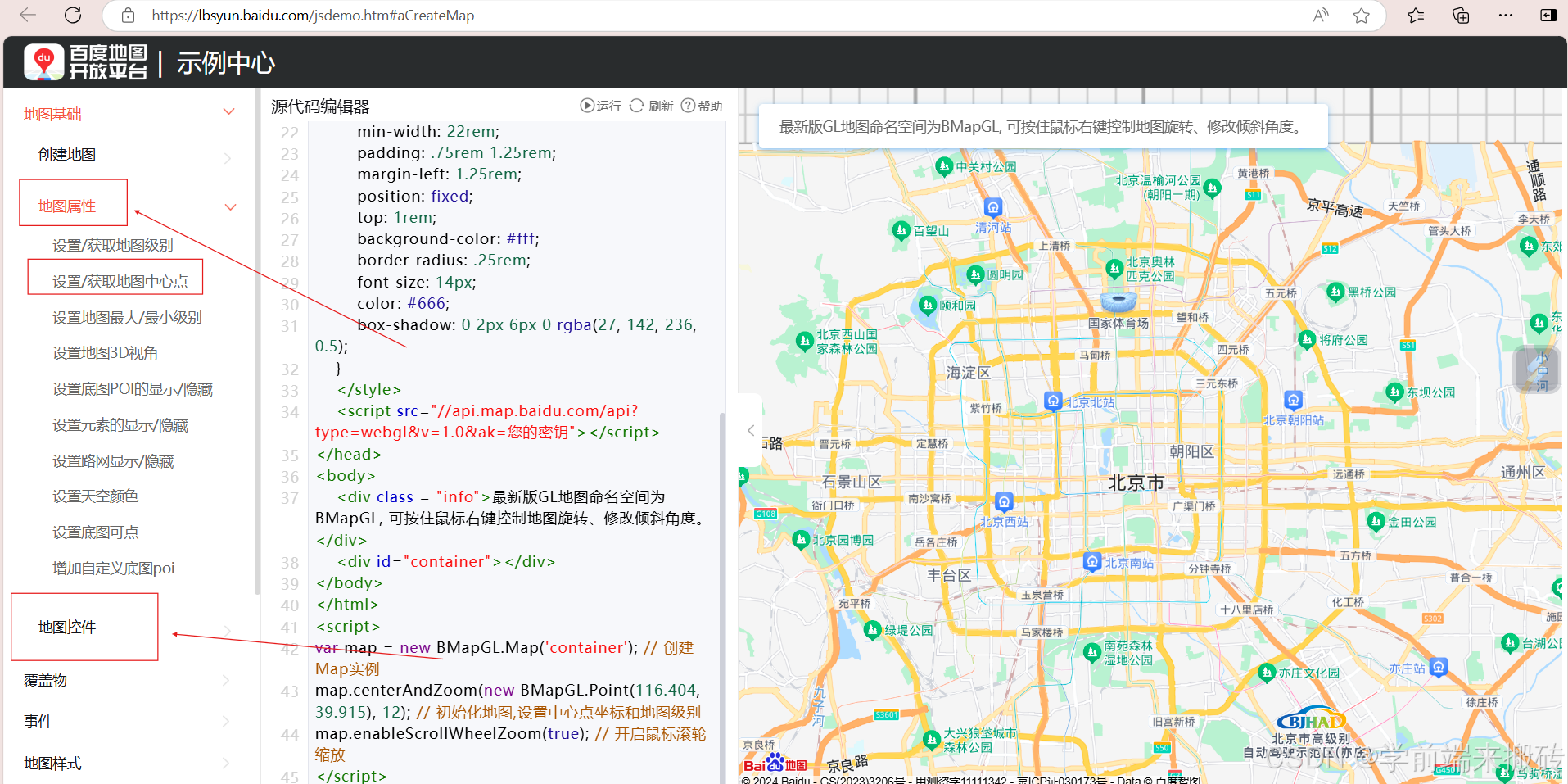Collapse the 地图属性 section chevron
1568x784 pixels.
pyautogui.click(x=231, y=207)
